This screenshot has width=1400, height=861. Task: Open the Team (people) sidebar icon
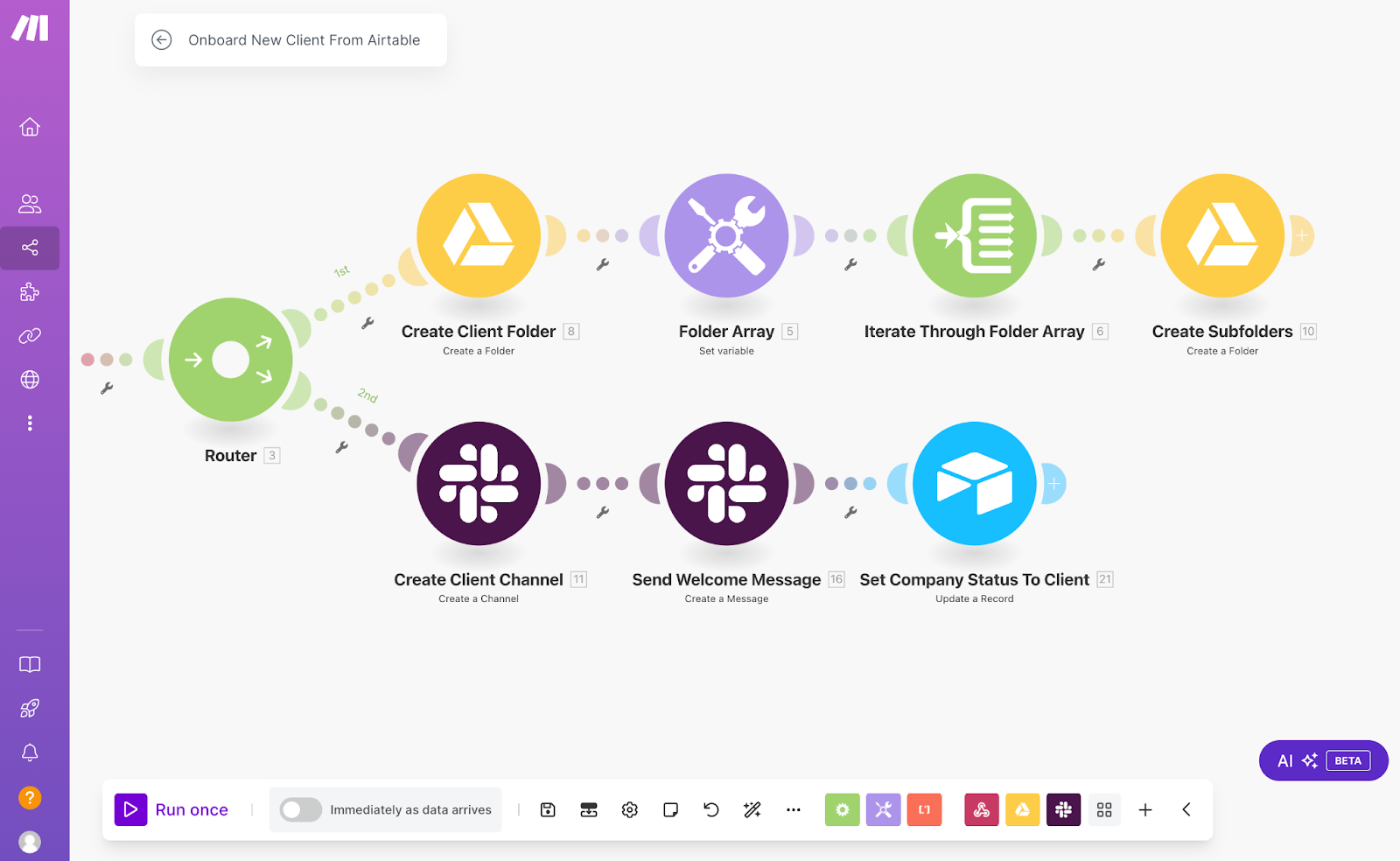coord(30,204)
